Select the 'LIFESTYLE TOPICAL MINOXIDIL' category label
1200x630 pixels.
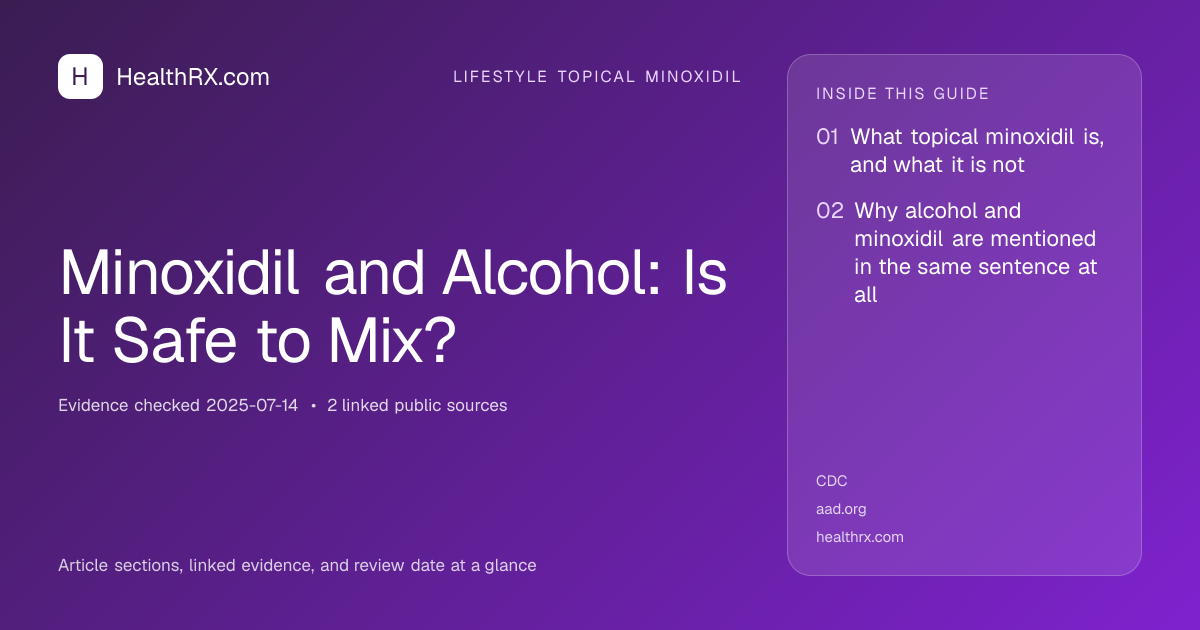(597, 77)
